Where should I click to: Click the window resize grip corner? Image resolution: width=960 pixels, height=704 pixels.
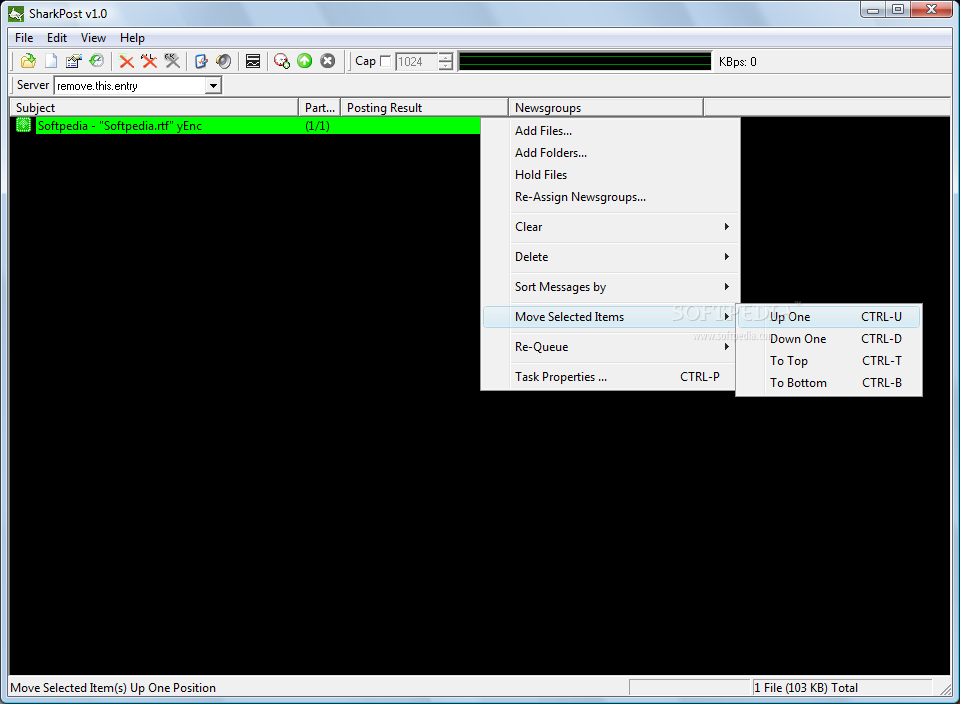coord(946,689)
